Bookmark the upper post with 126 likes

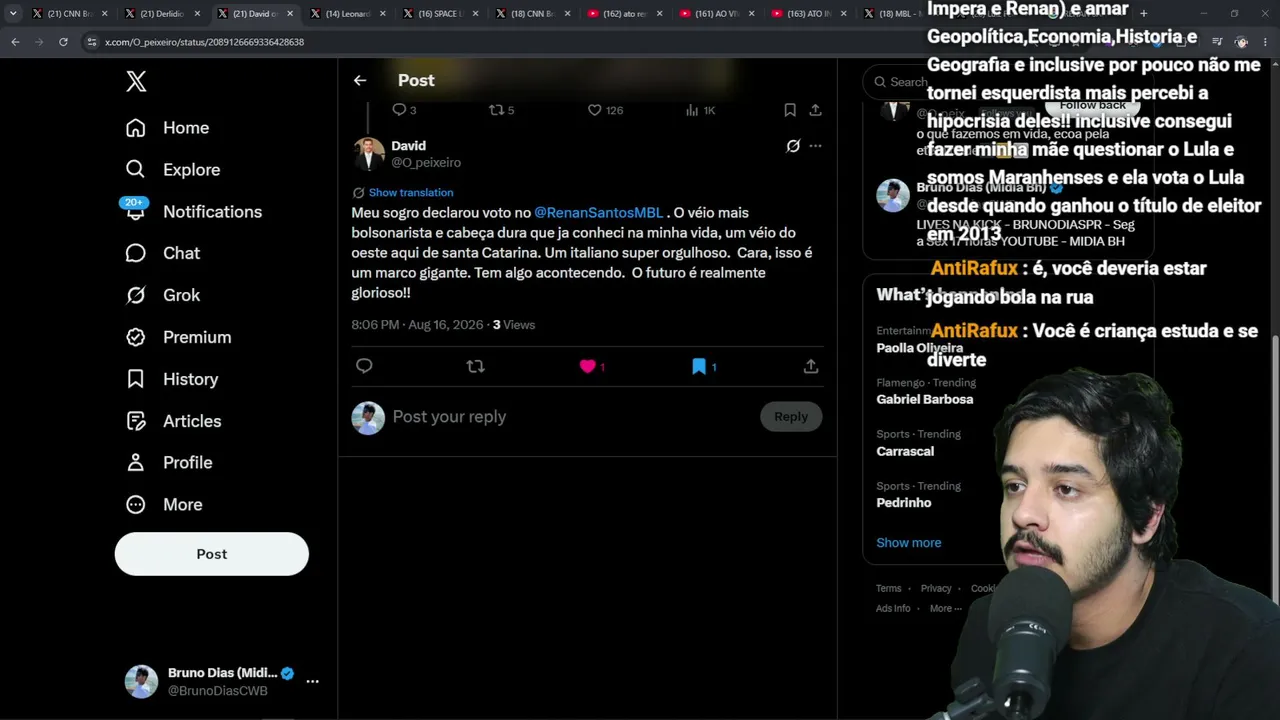(x=790, y=110)
